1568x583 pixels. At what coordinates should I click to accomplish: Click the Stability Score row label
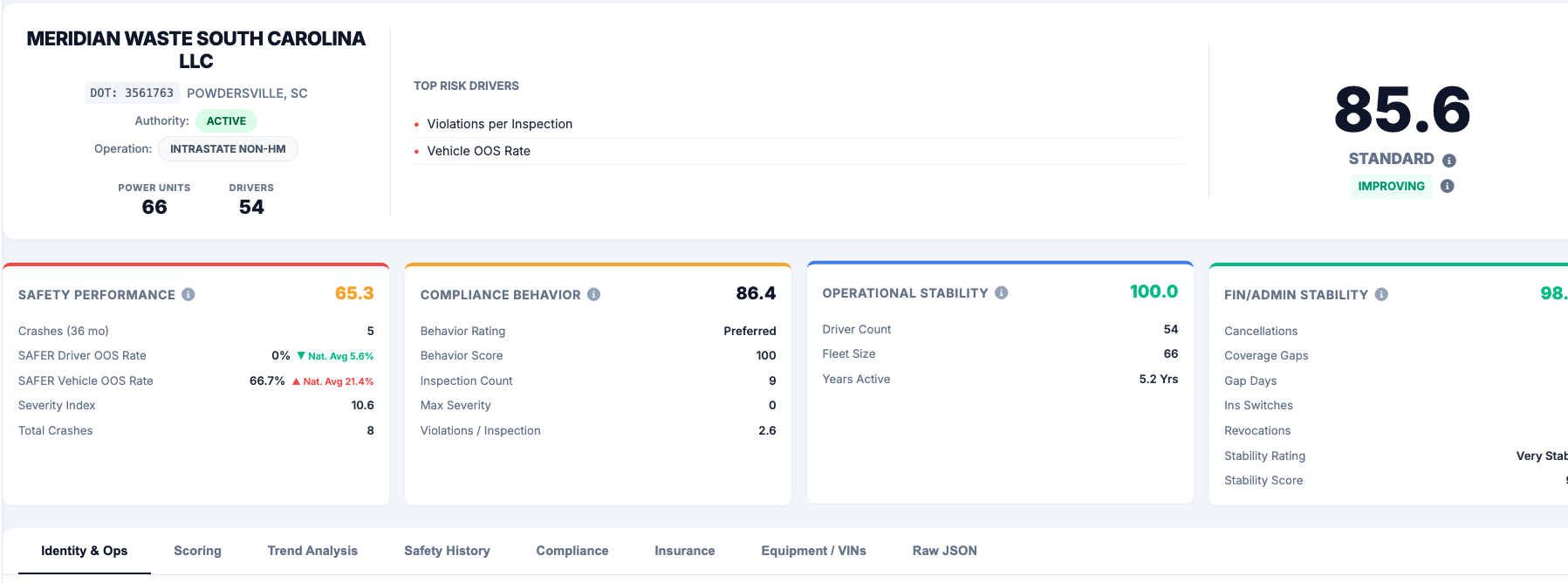pyautogui.click(x=1263, y=480)
